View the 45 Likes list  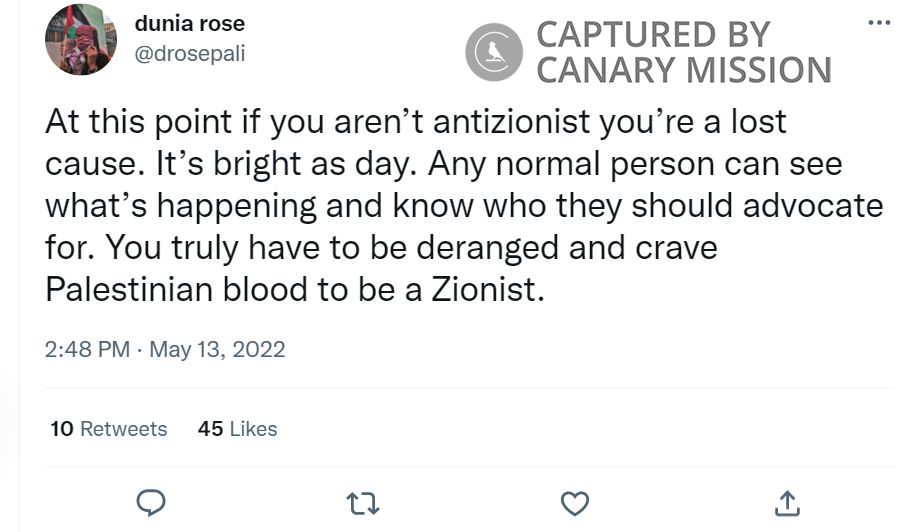click(238, 429)
